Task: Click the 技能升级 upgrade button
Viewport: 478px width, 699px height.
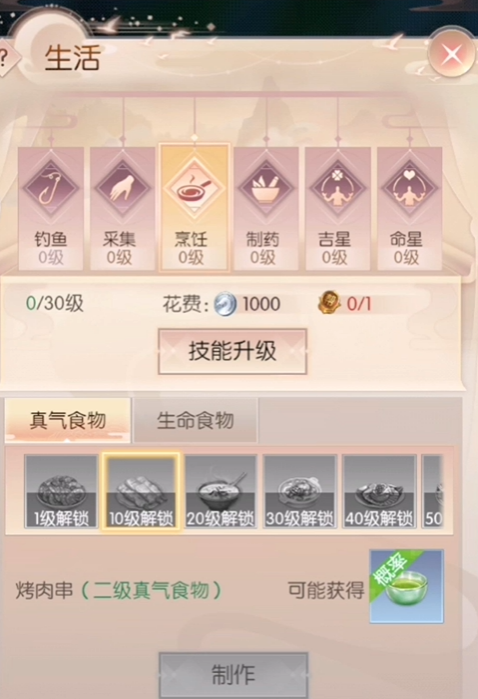Action: (x=232, y=352)
